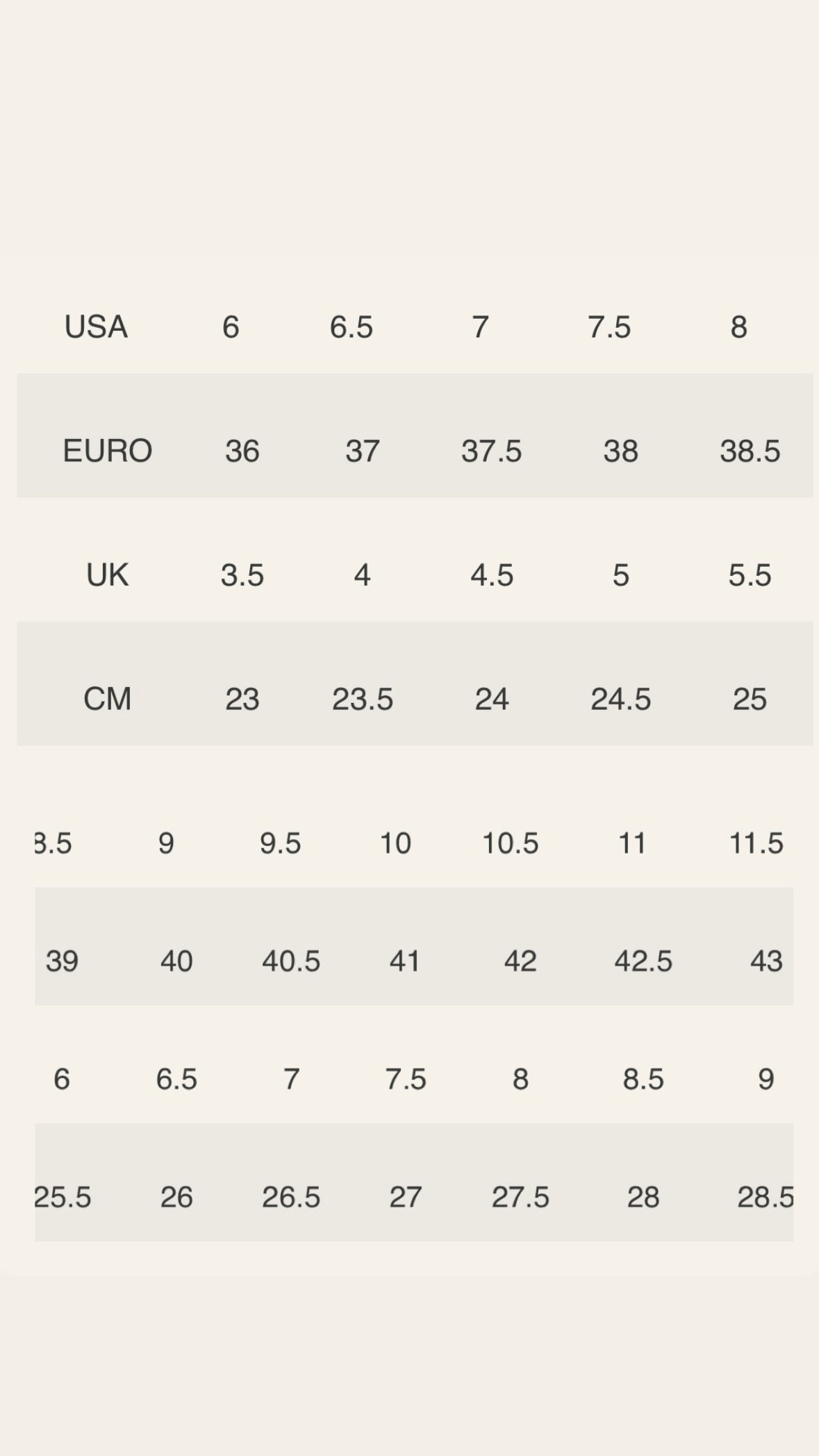Image resolution: width=819 pixels, height=1456 pixels.
Task: Click EURO size 40.5
Action: [291, 961]
